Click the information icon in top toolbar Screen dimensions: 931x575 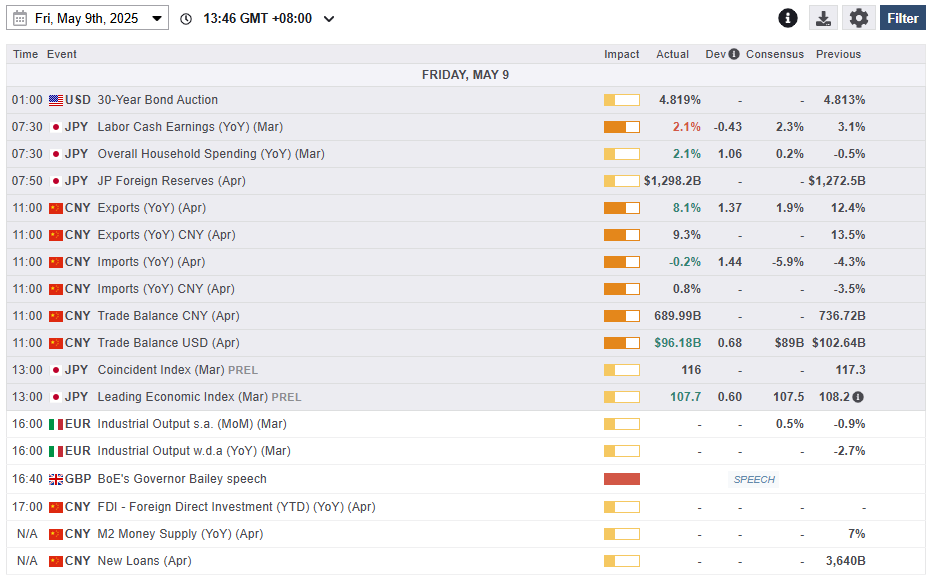tap(788, 18)
